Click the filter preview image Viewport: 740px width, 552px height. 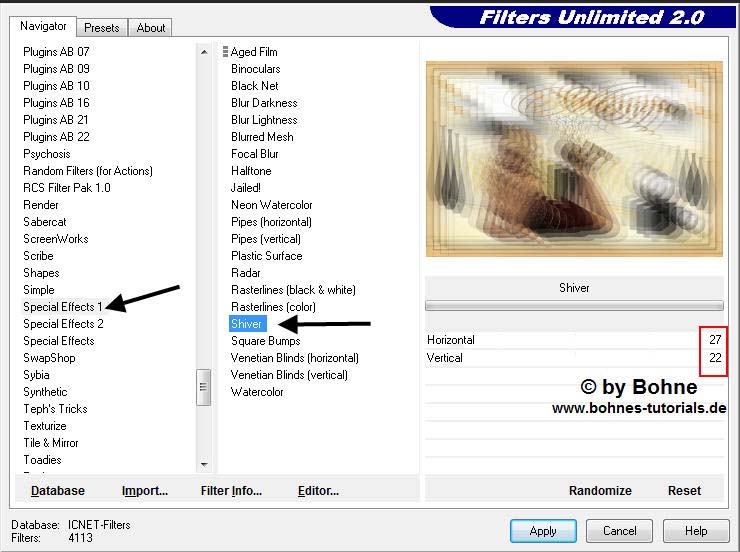pyautogui.click(x=574, y=158)
